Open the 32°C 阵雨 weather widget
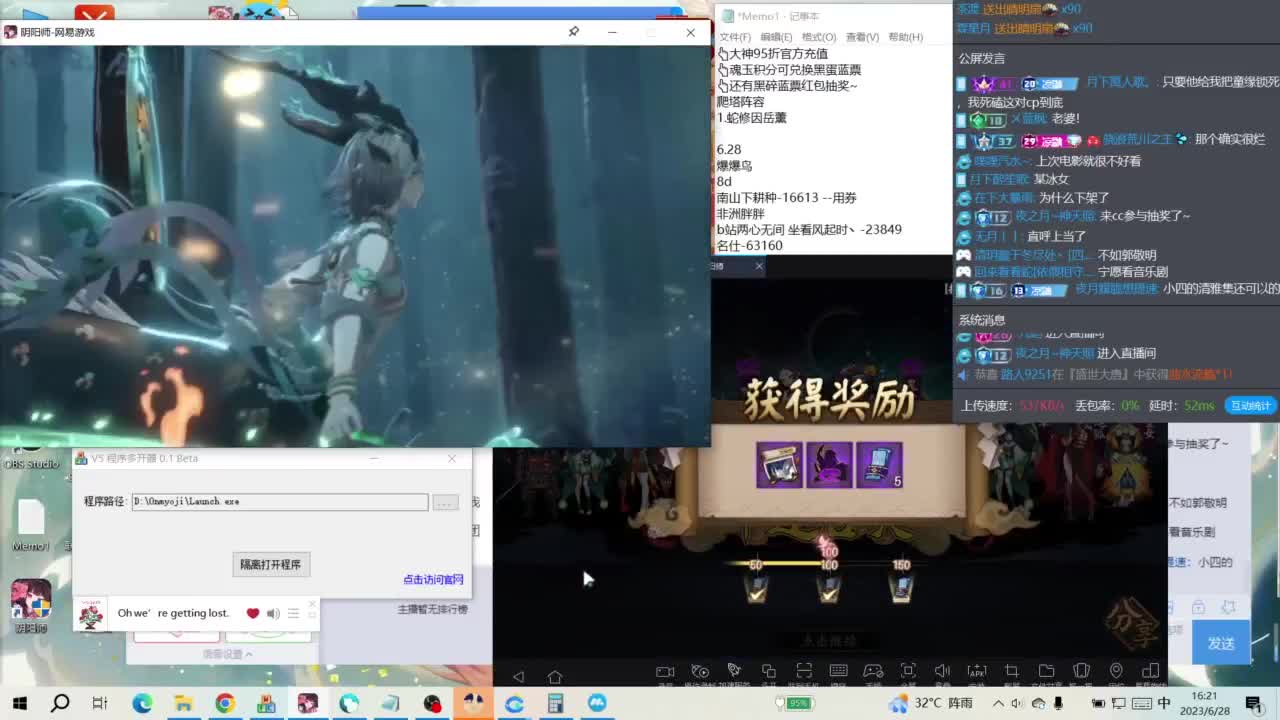The height and width of the screenshot is (720, 1280). pos(930,703)
